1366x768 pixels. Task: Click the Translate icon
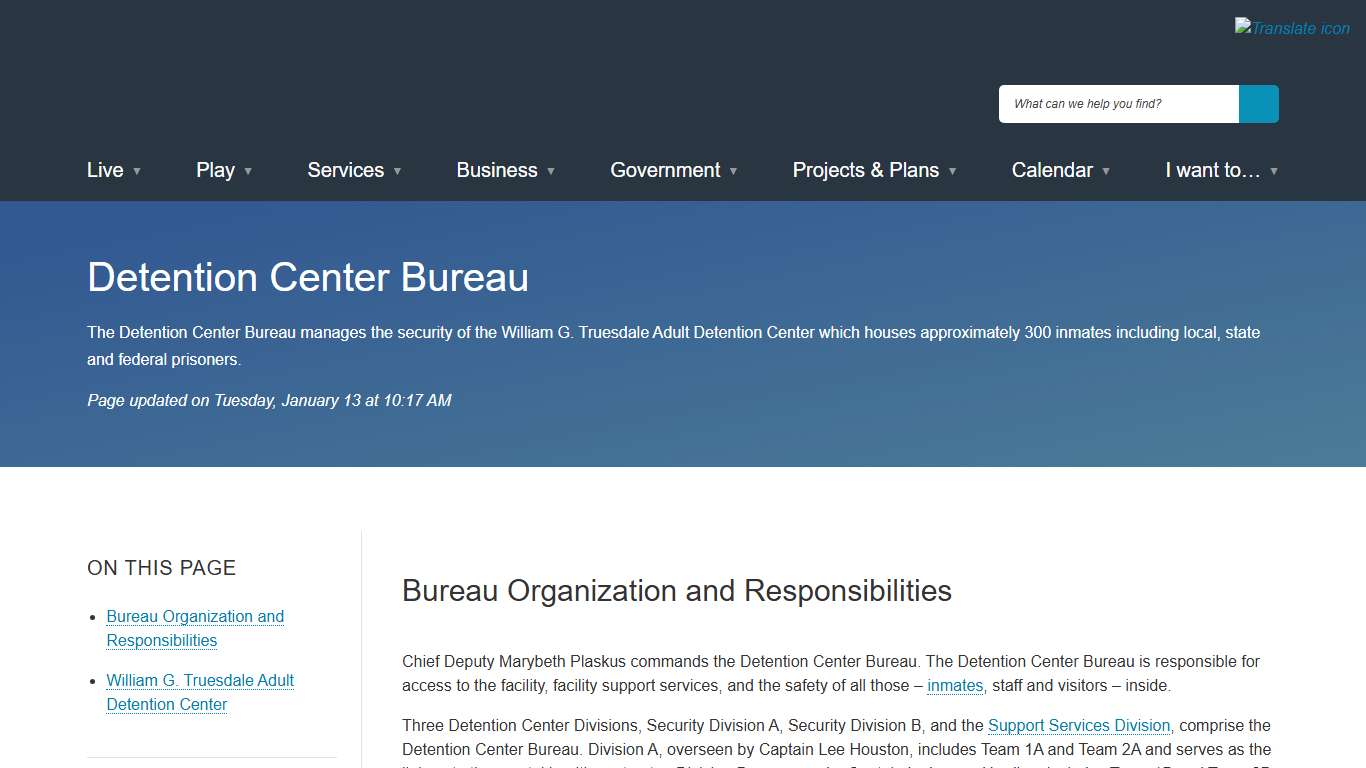coord(1292,28)
